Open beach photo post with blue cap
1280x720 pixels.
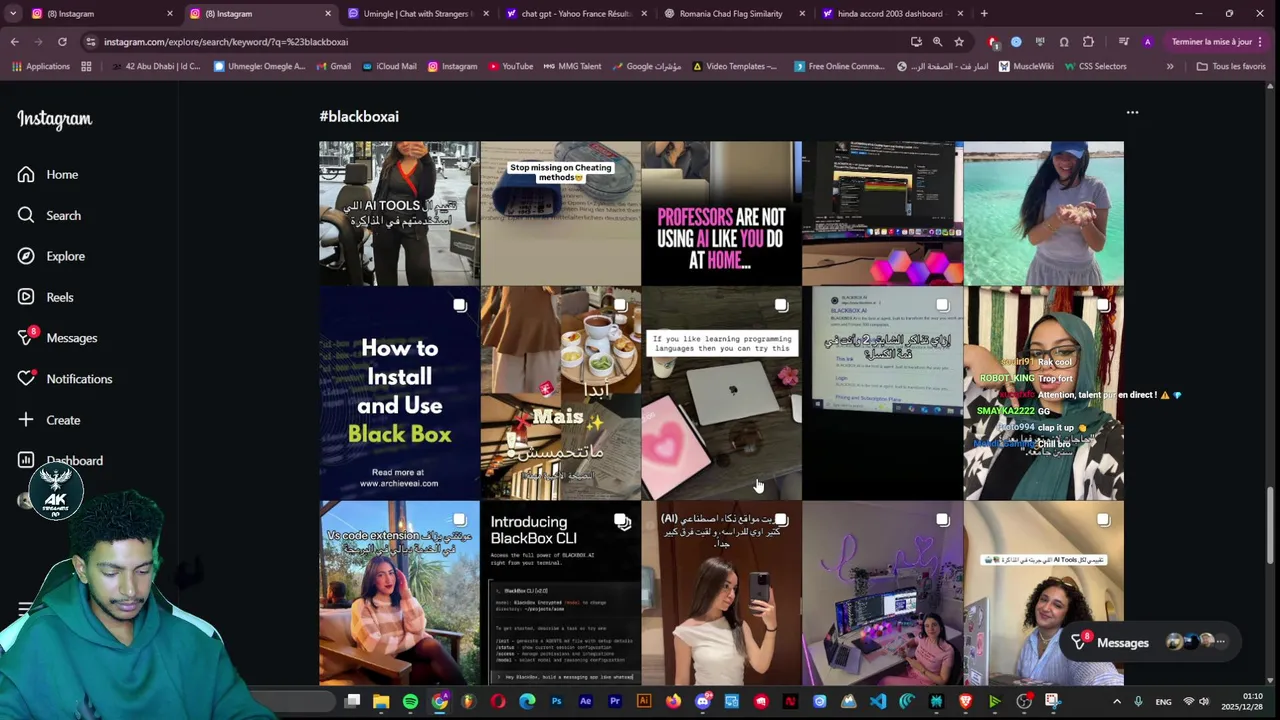pos(1043,213)
